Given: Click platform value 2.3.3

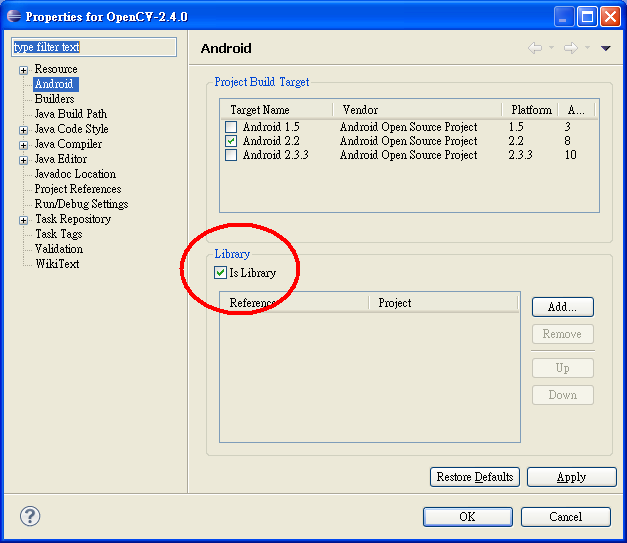Looking at the screenshot, I should coord(520,155).
